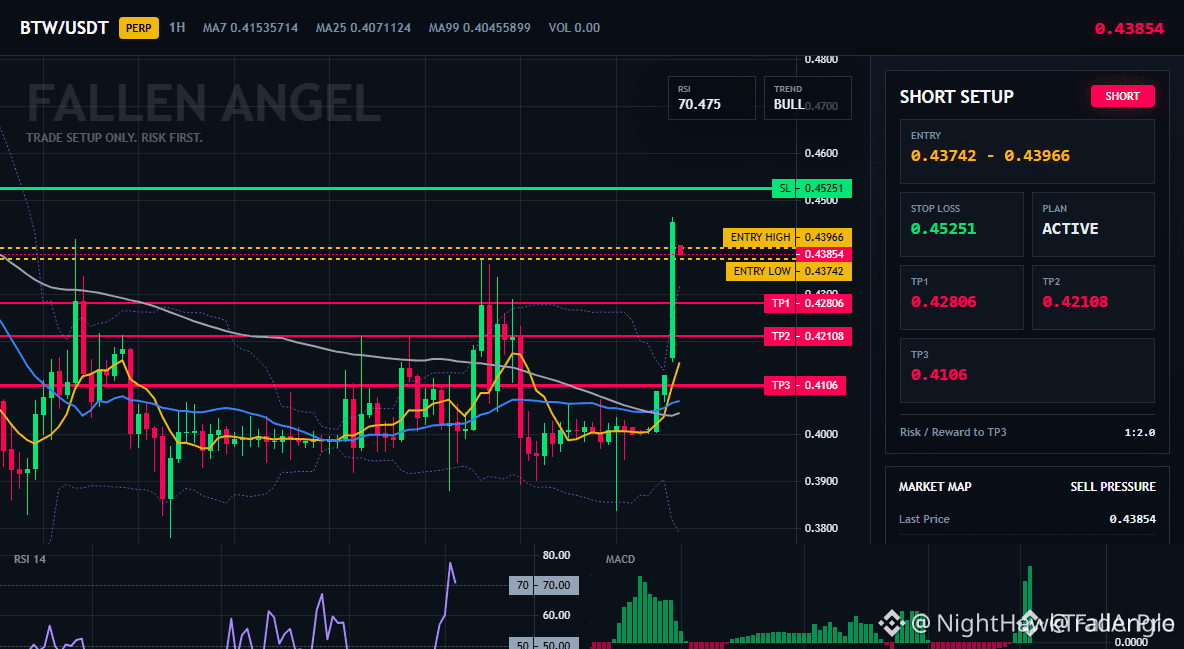The width and height of the screenshot is (1184, 649).
Task: Click the ENTRY LOW 0.43742 label
Action: click(788, 271)
